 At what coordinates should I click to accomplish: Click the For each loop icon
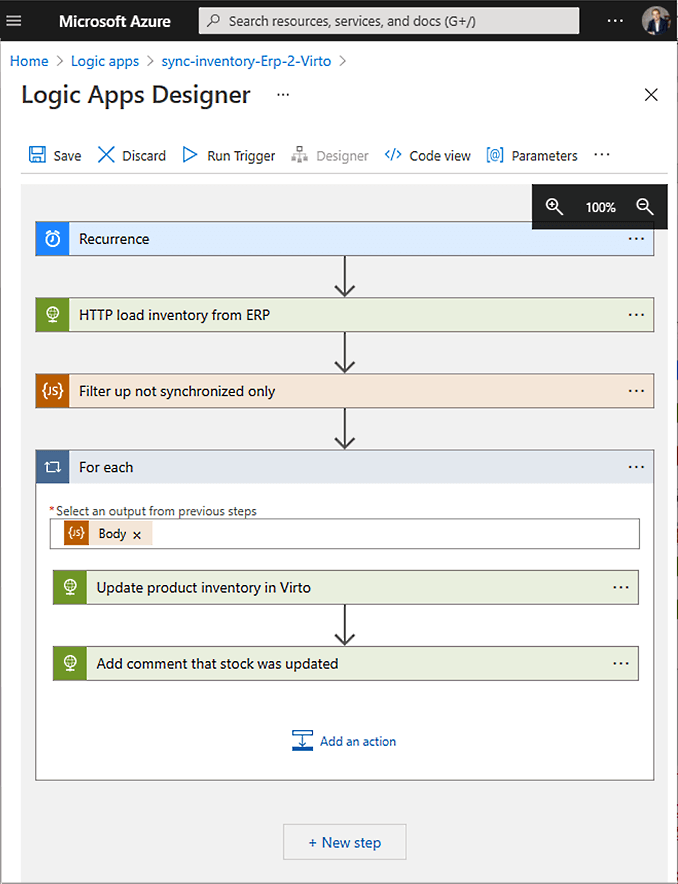pyautogui.click(x=52, y=467)
